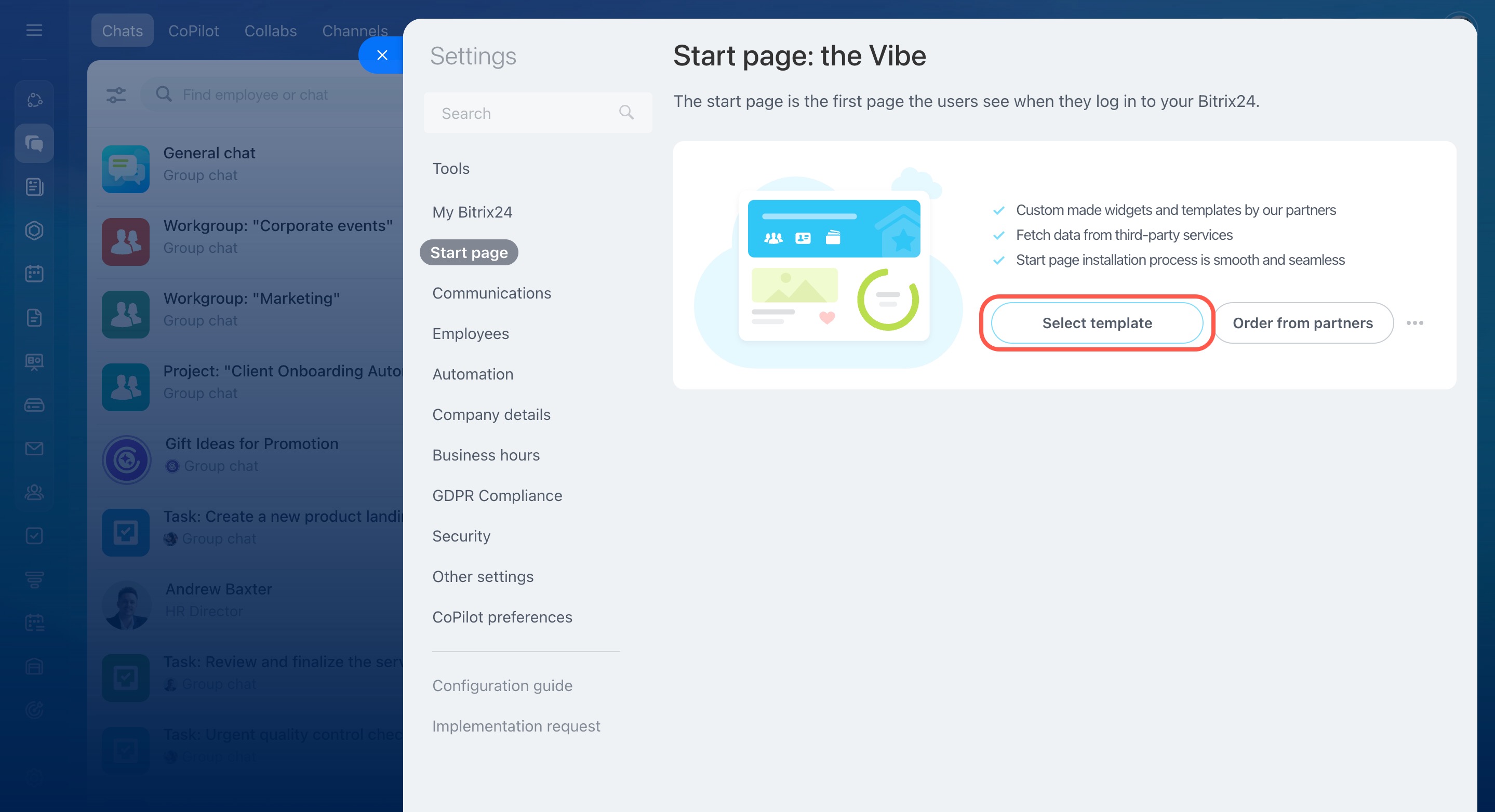Open the Inventory warehouse sidebar icon

pyautogui.click(x=34, y=667)
